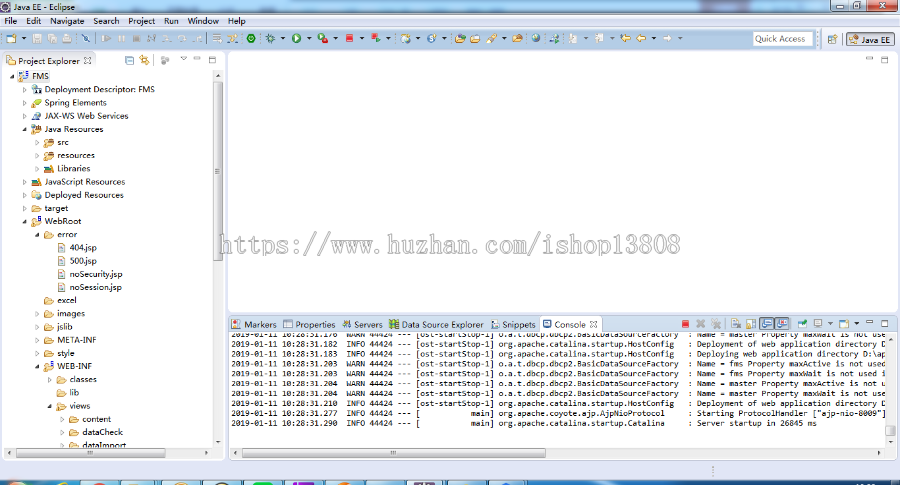This screenshot has width=900, height=485.
Task: Click the Open Type folder icon
Action: click(x=460, y=38)
